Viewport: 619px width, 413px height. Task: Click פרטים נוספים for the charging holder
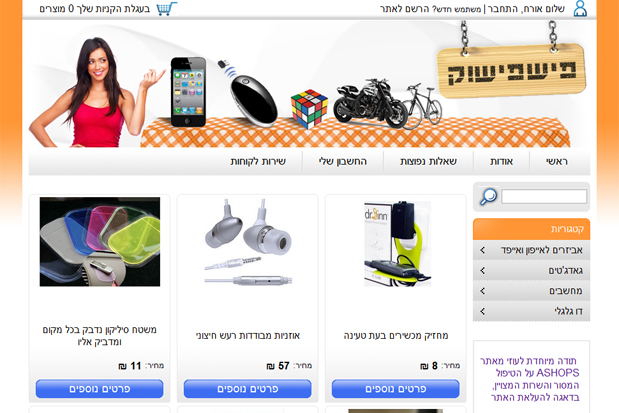tap(396, 389)
